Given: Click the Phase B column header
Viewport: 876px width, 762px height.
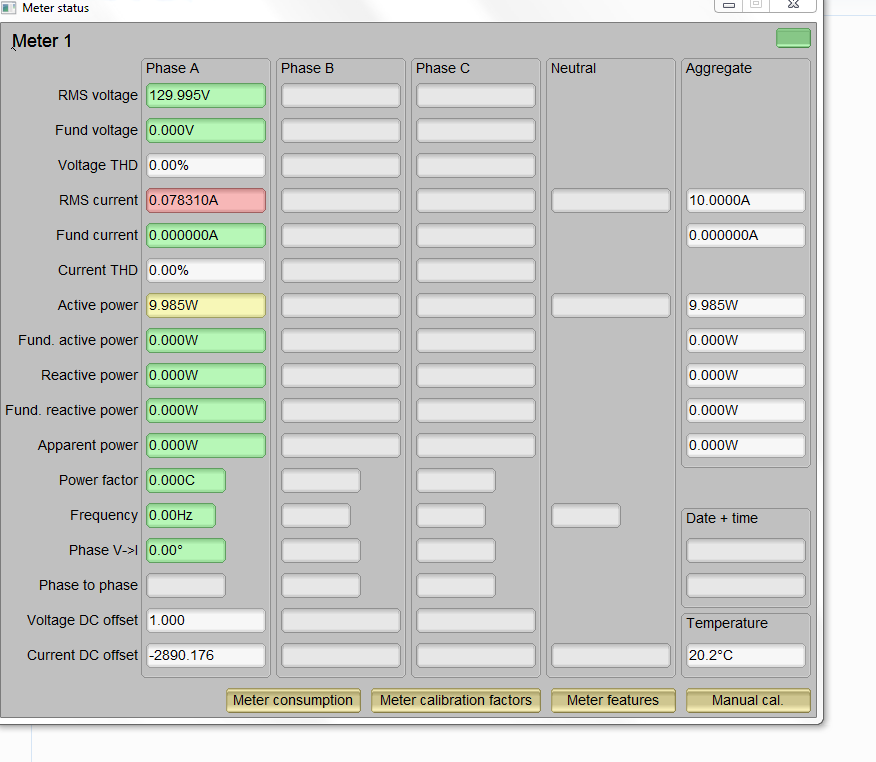Looking at the screenshot, I should pos(307,68).
